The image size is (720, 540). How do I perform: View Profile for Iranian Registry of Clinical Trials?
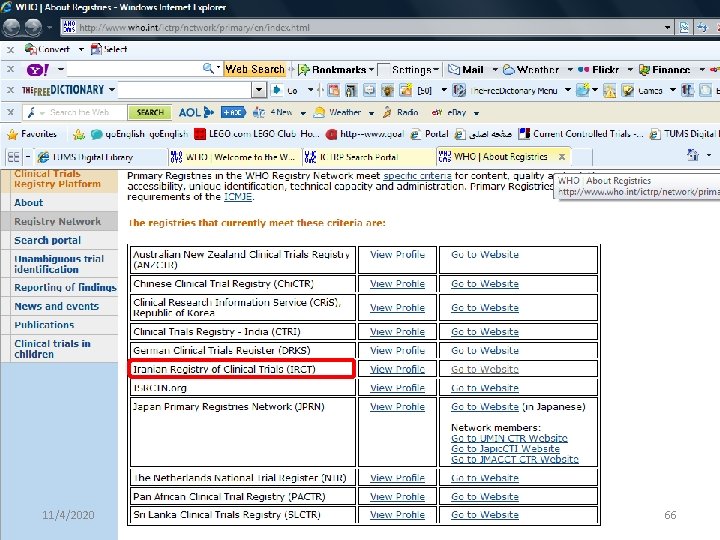click(397, 369)
